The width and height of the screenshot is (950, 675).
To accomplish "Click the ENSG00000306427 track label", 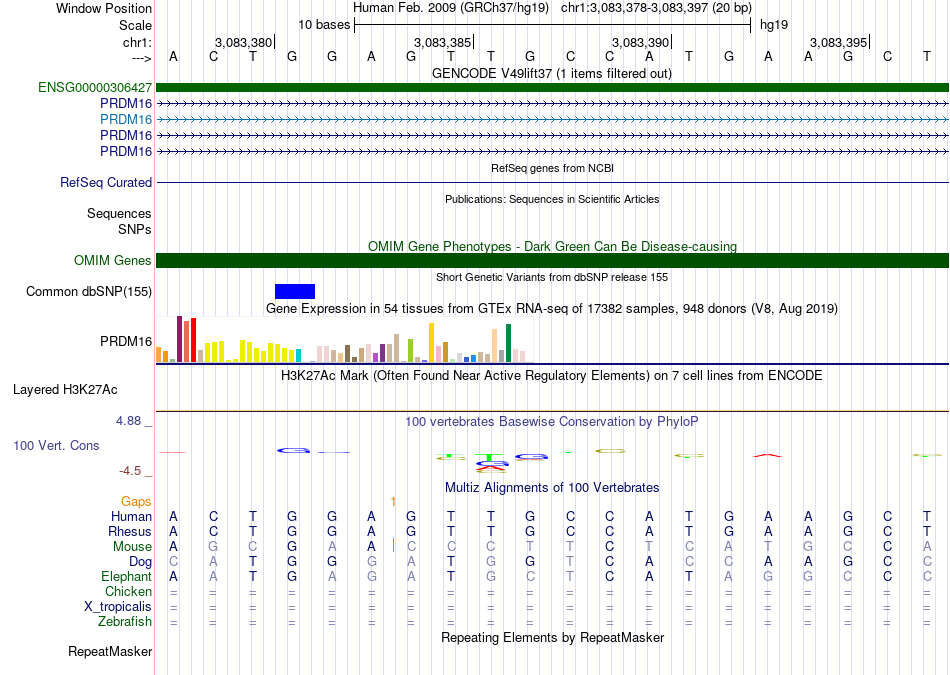I will [95, 87].
